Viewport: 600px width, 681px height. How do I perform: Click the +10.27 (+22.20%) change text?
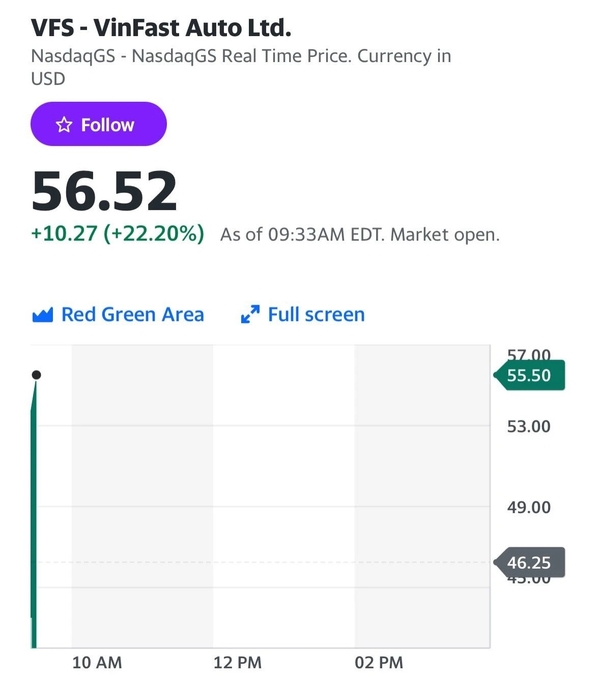coord(117,233)
